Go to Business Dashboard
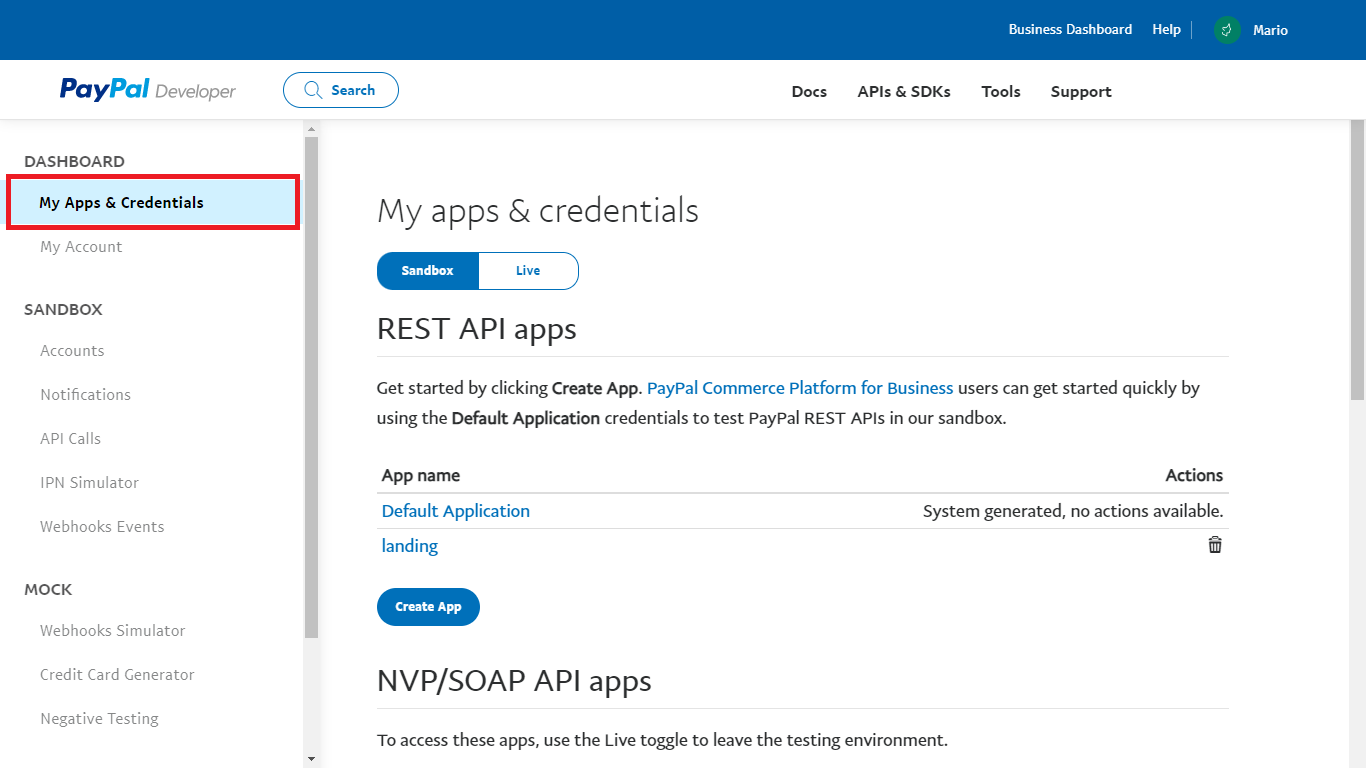Image resolution: width=1366 pixels, height=768 pixels. [1070, 30]
